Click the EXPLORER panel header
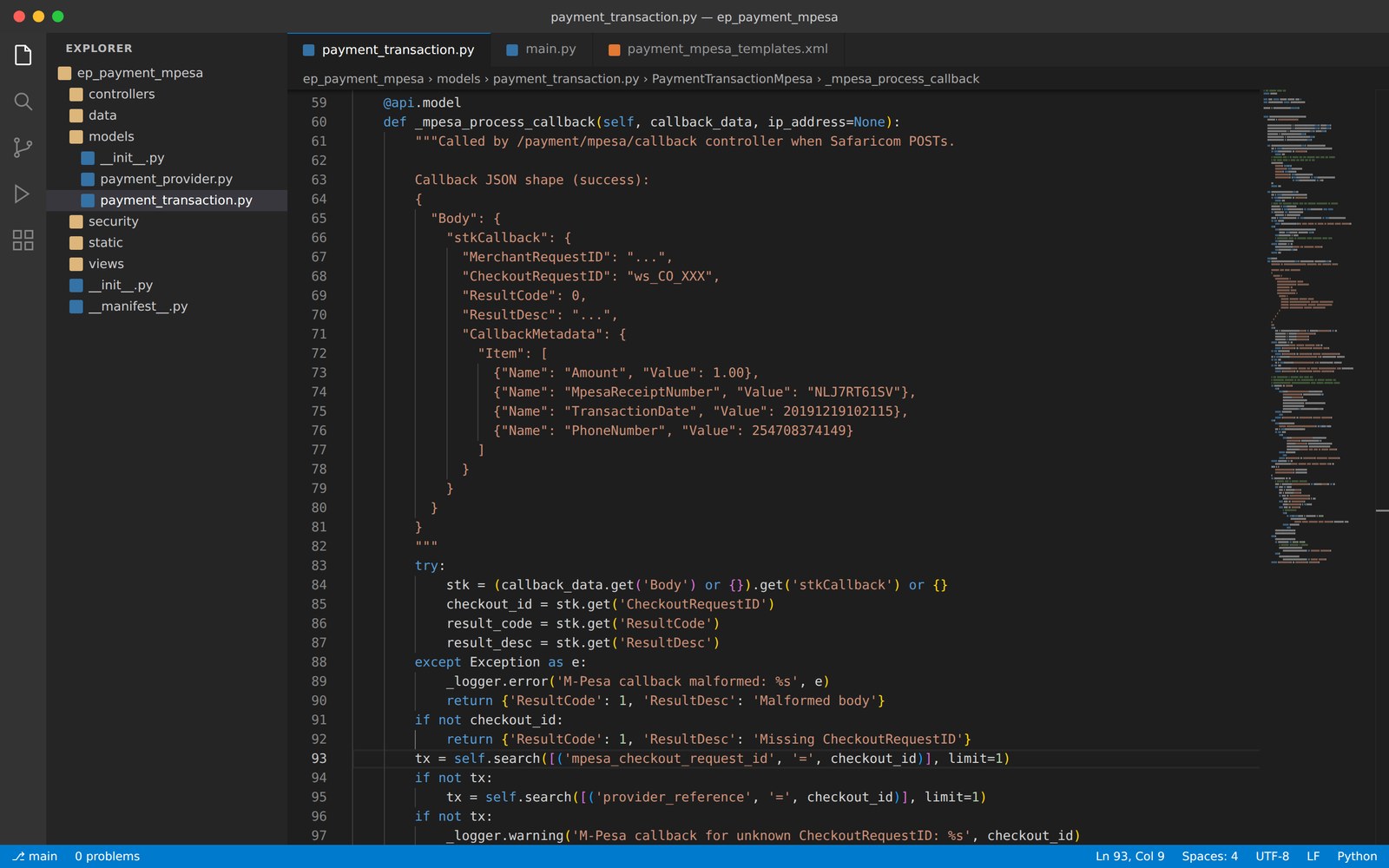The image size is (1389, 868). (x=99, y=49)
